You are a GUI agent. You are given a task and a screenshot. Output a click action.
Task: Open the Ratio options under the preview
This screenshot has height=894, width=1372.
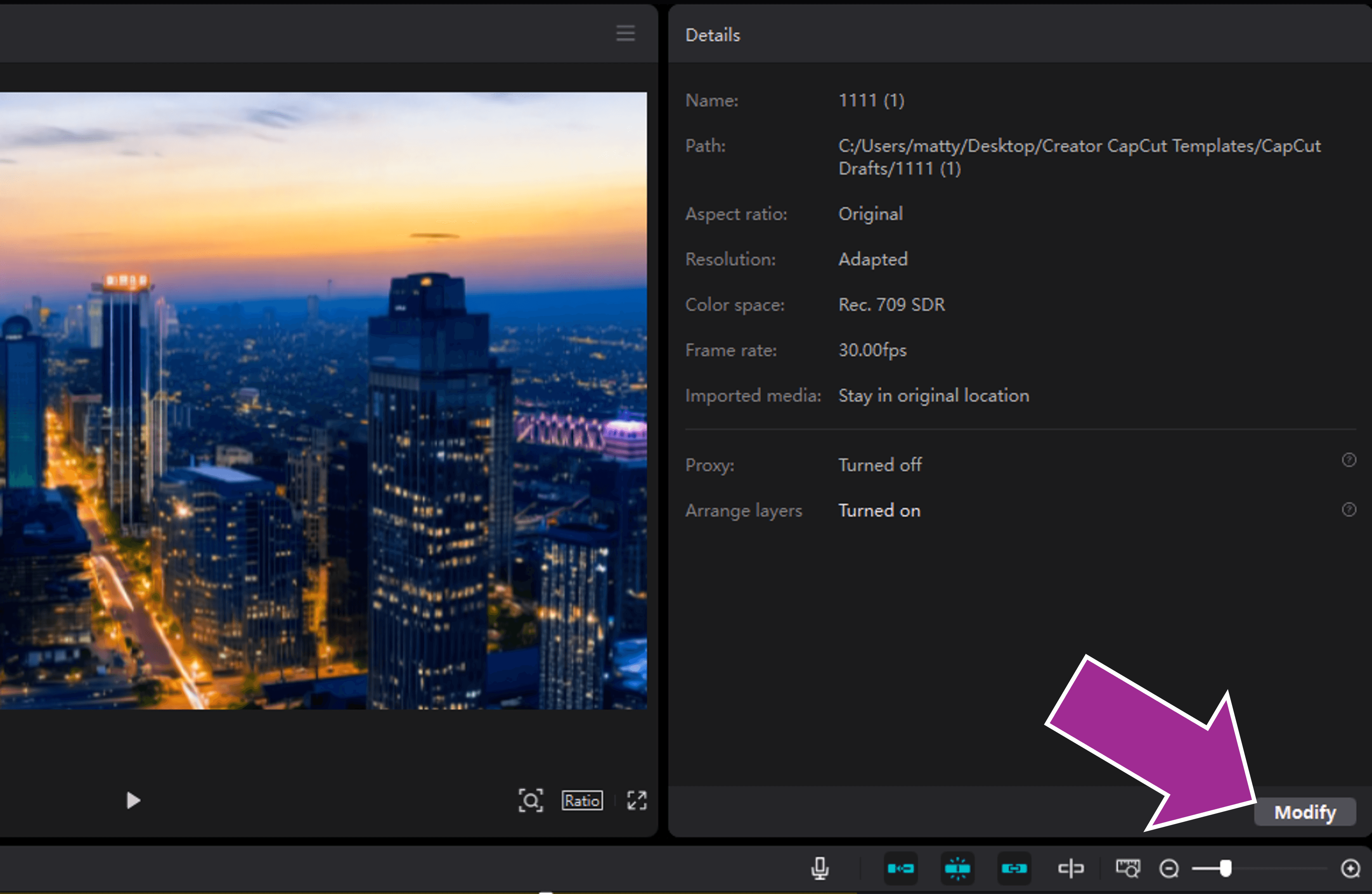[582, 801]
